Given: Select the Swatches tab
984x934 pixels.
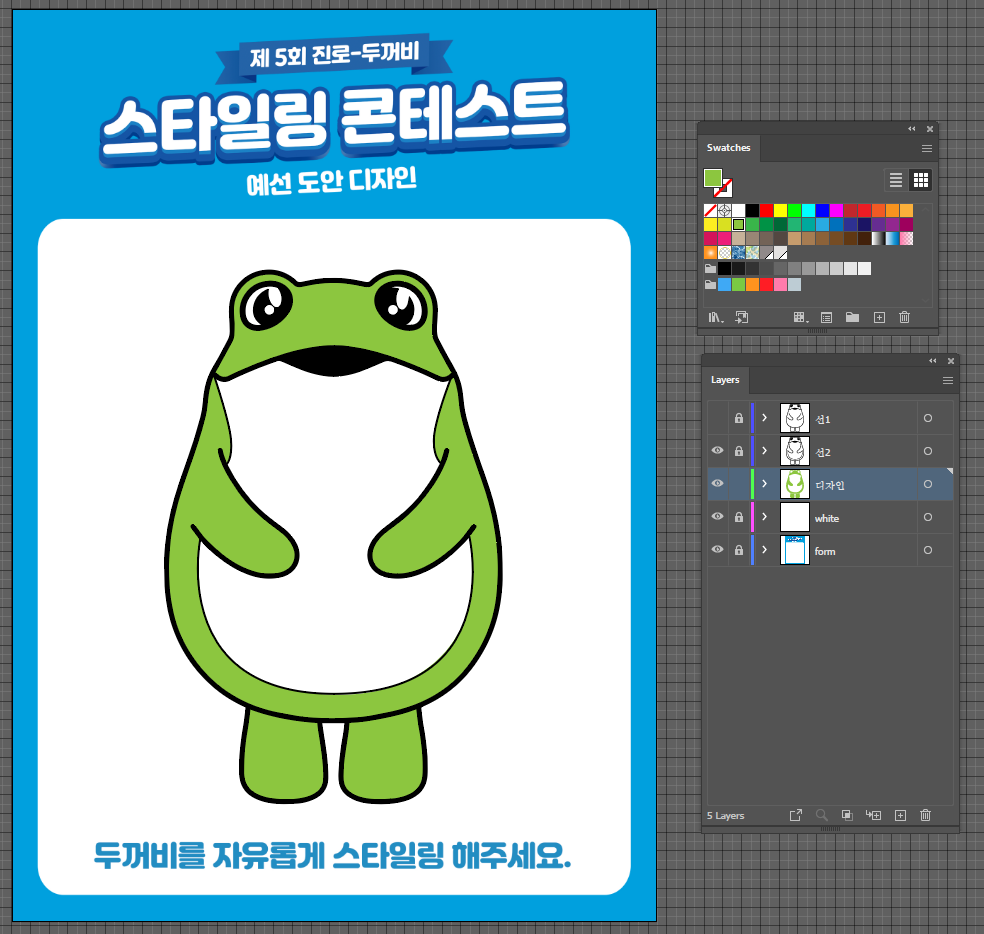Looking at the screenshot, I should click(729, 148).
